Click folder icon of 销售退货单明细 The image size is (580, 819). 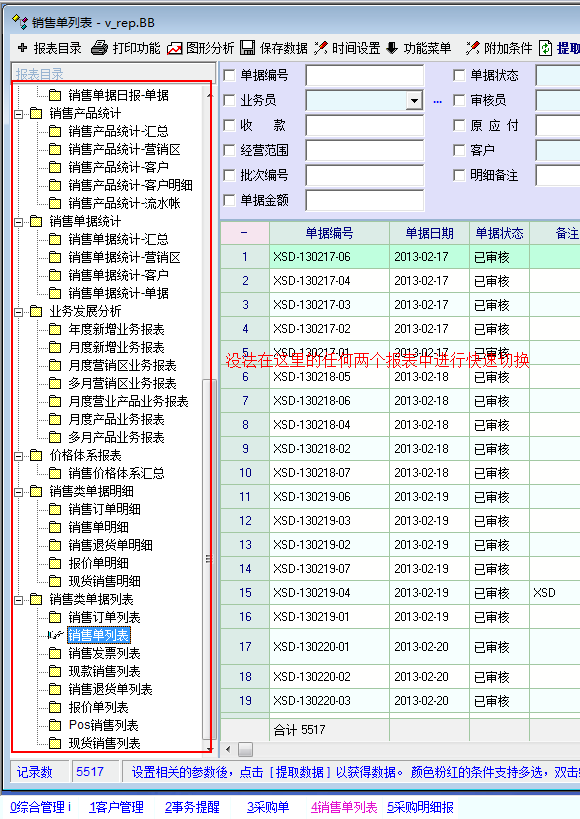pyautogui.click(x=55, y=545)
